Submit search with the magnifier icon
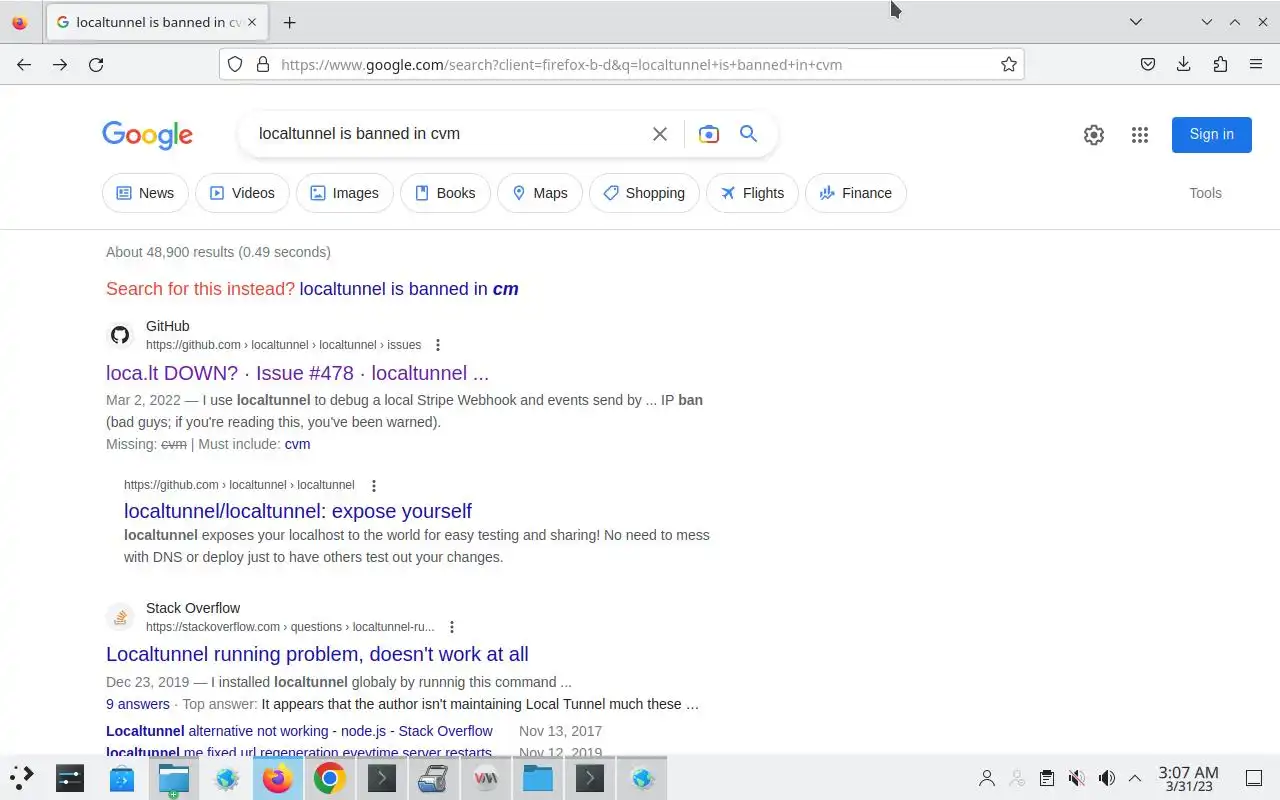Viewport: 1280px width, 800px height. tap(748, 134)
